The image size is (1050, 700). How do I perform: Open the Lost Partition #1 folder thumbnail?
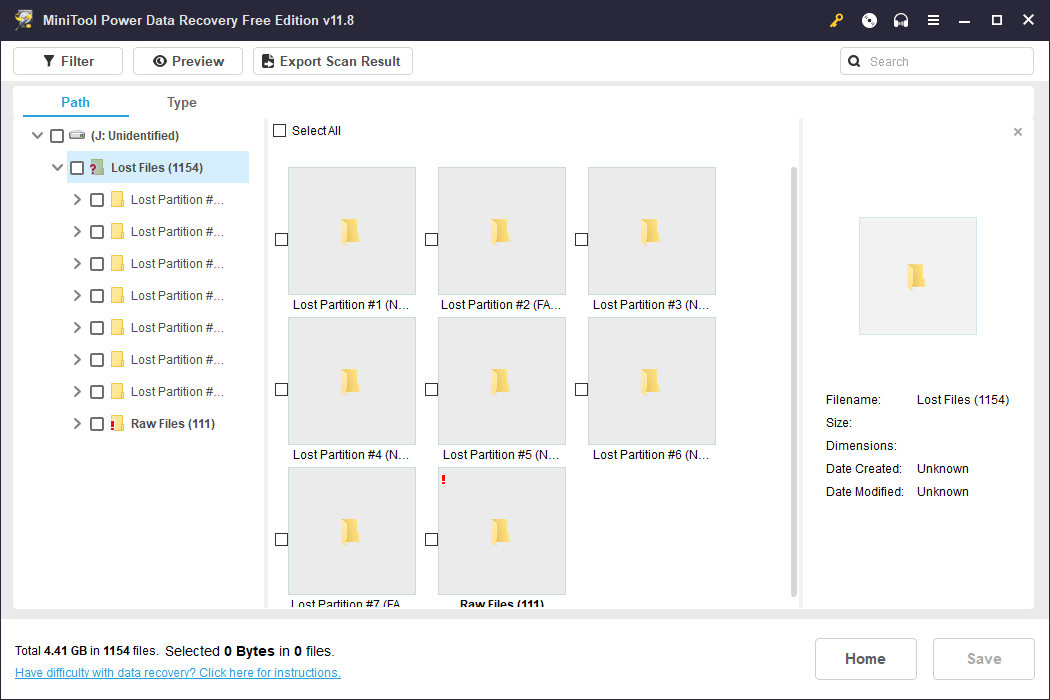(x=352, y=230)
